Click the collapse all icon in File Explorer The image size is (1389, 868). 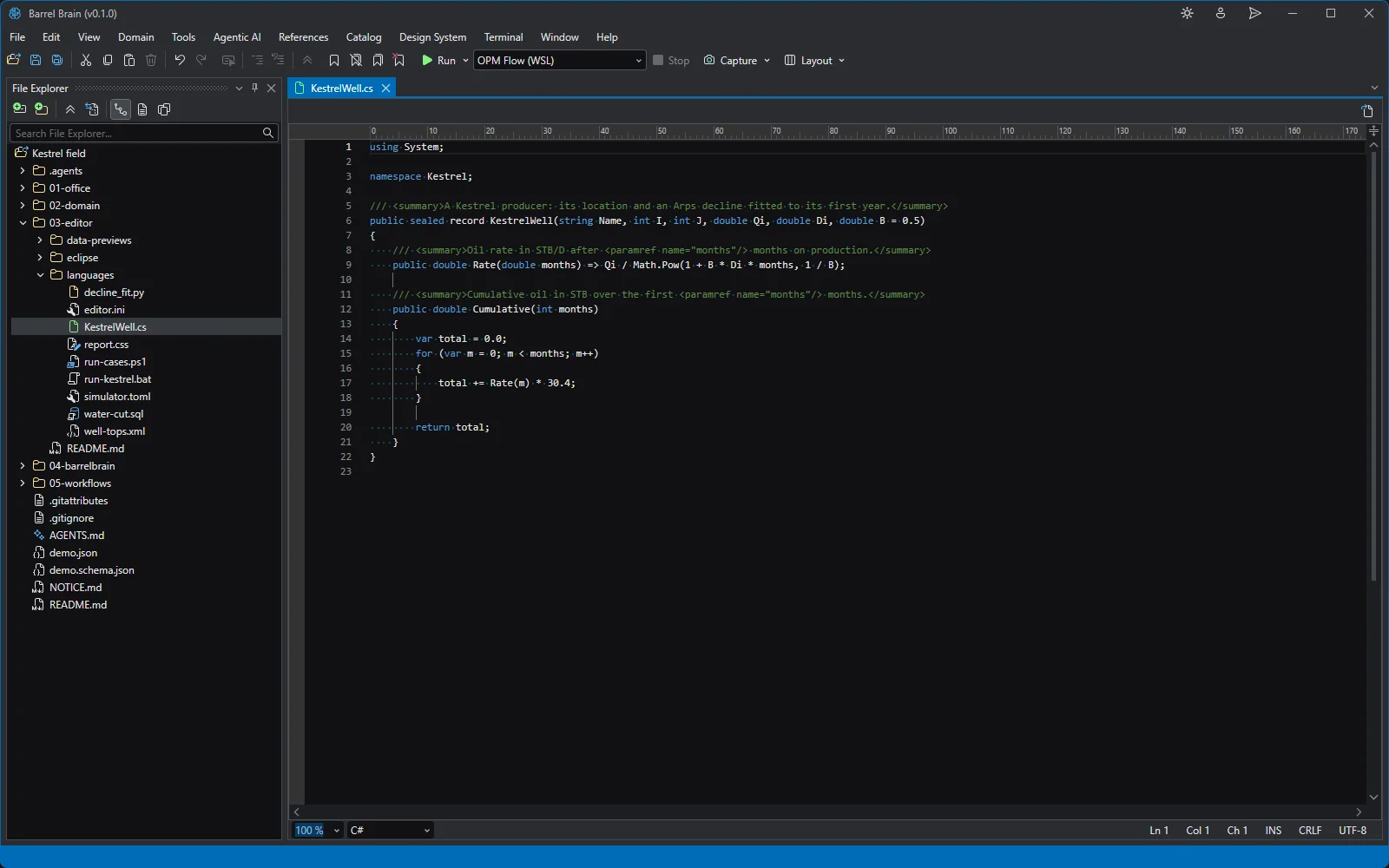pyautogui.click(x=70, y=109)
